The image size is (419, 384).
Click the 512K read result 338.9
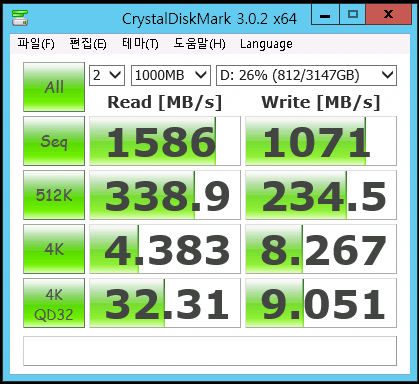165,195
